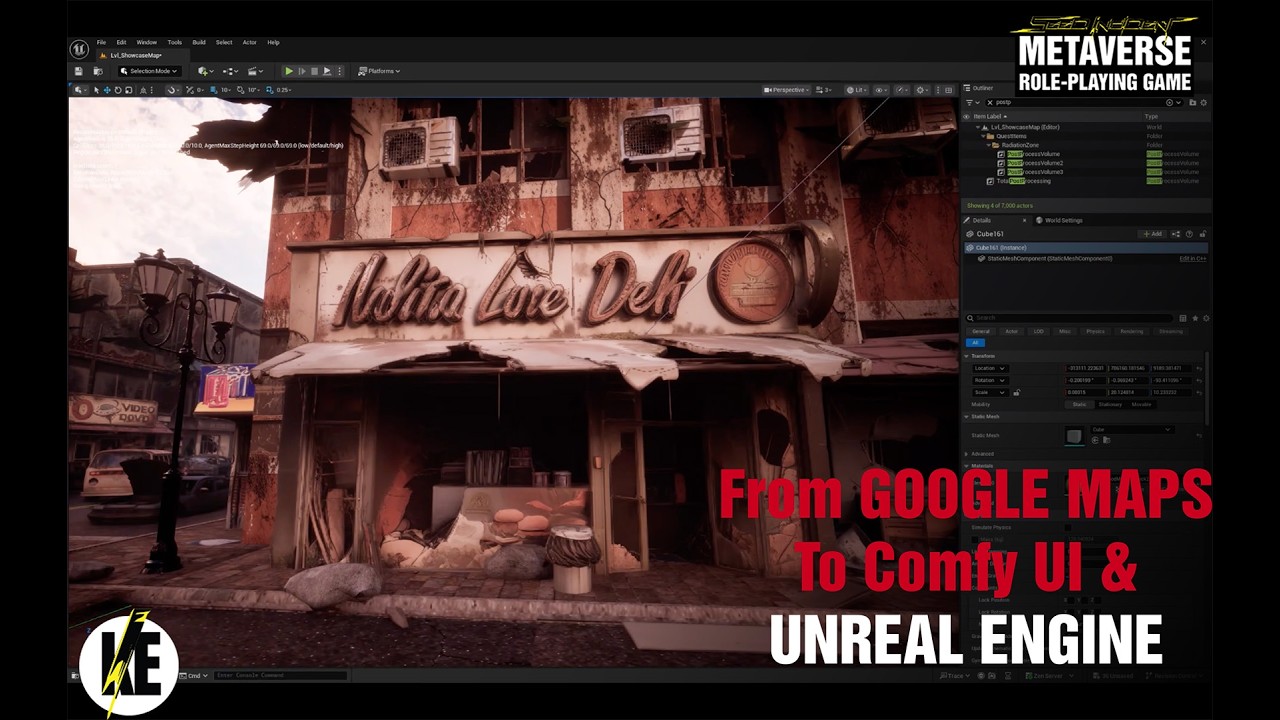Stop the play session with the Stop button
Image resolution: width=1280 pixels, height=720 pixels.
coord(314,71)
